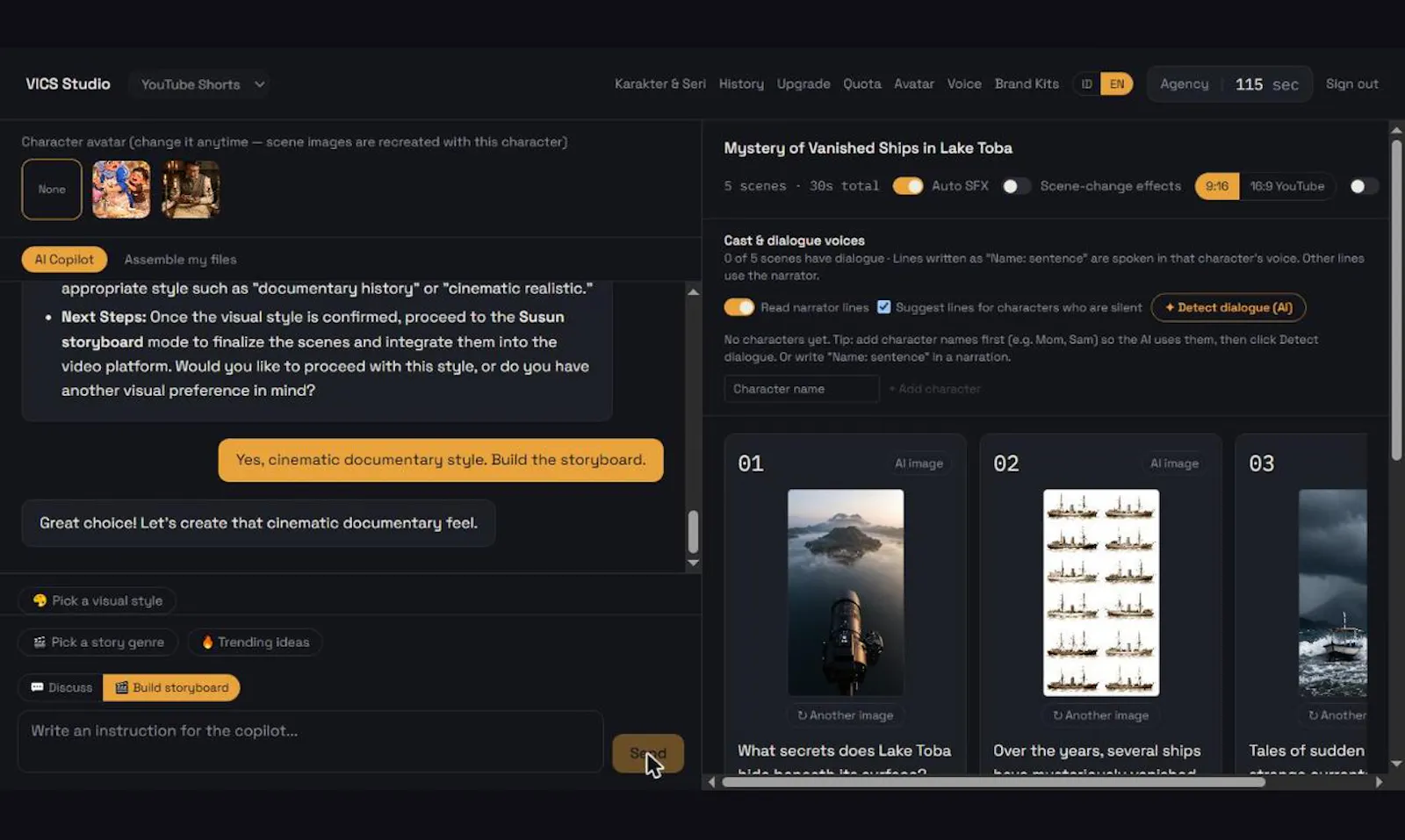Click the Character name input field

tap(802, 389)
